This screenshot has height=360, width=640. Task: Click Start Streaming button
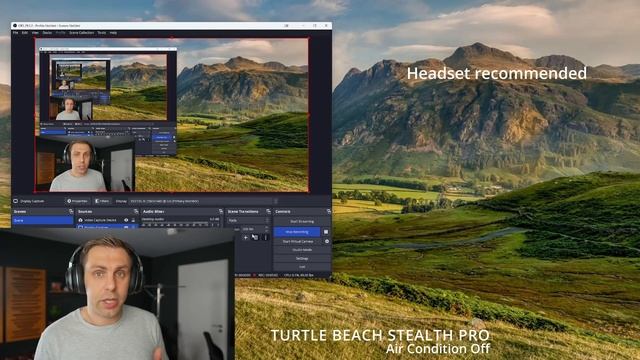pyautogui.click(x=302, y=221)
